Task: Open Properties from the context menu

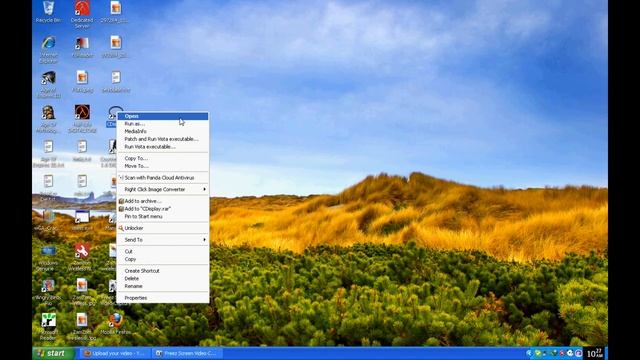Action: coord(163,298)
